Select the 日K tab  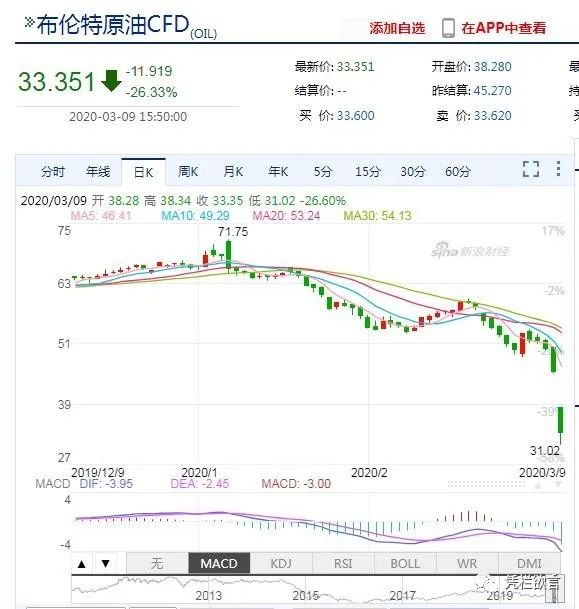(143, 172)
